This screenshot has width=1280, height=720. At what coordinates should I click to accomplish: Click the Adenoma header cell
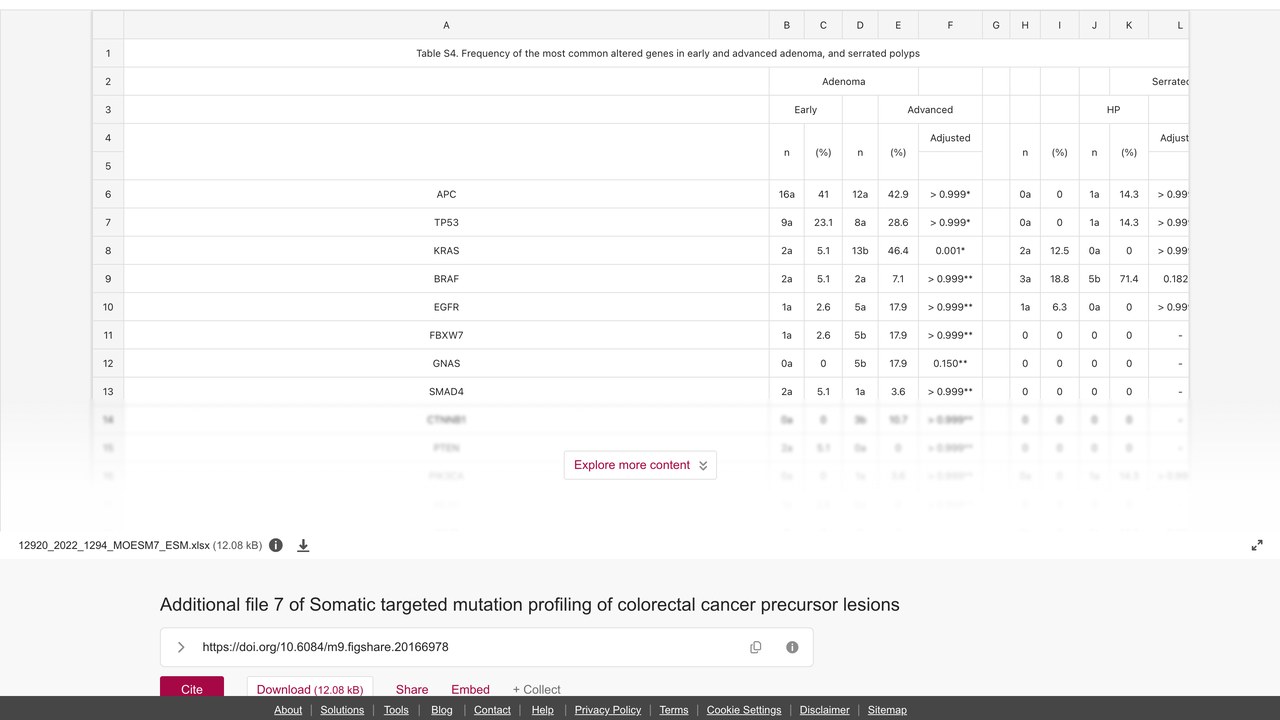pyautogui.click(x=843, y=81)
